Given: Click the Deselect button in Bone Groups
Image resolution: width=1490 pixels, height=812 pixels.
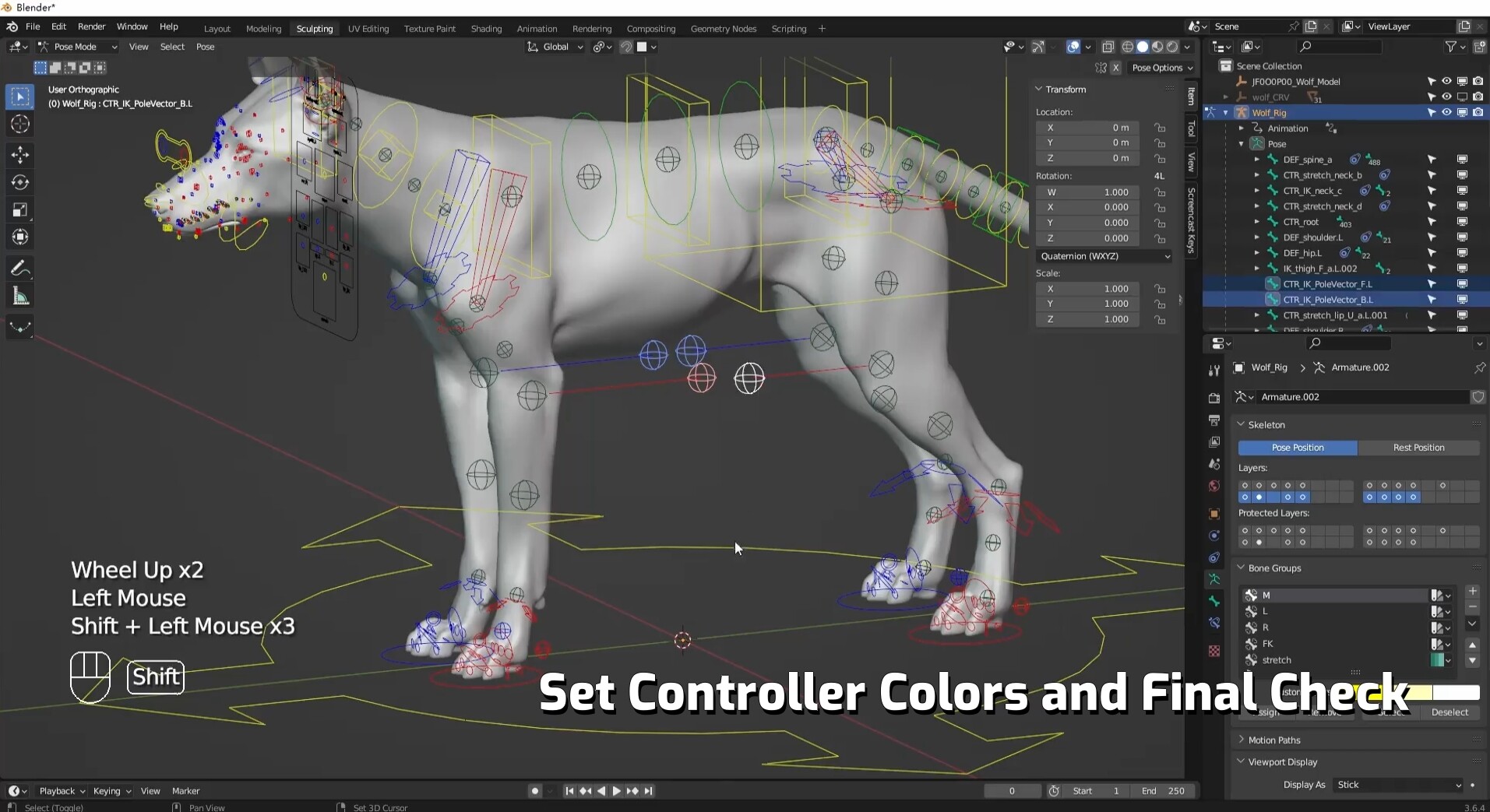Looking at the screenshot, I should [x=1450, y=712].
